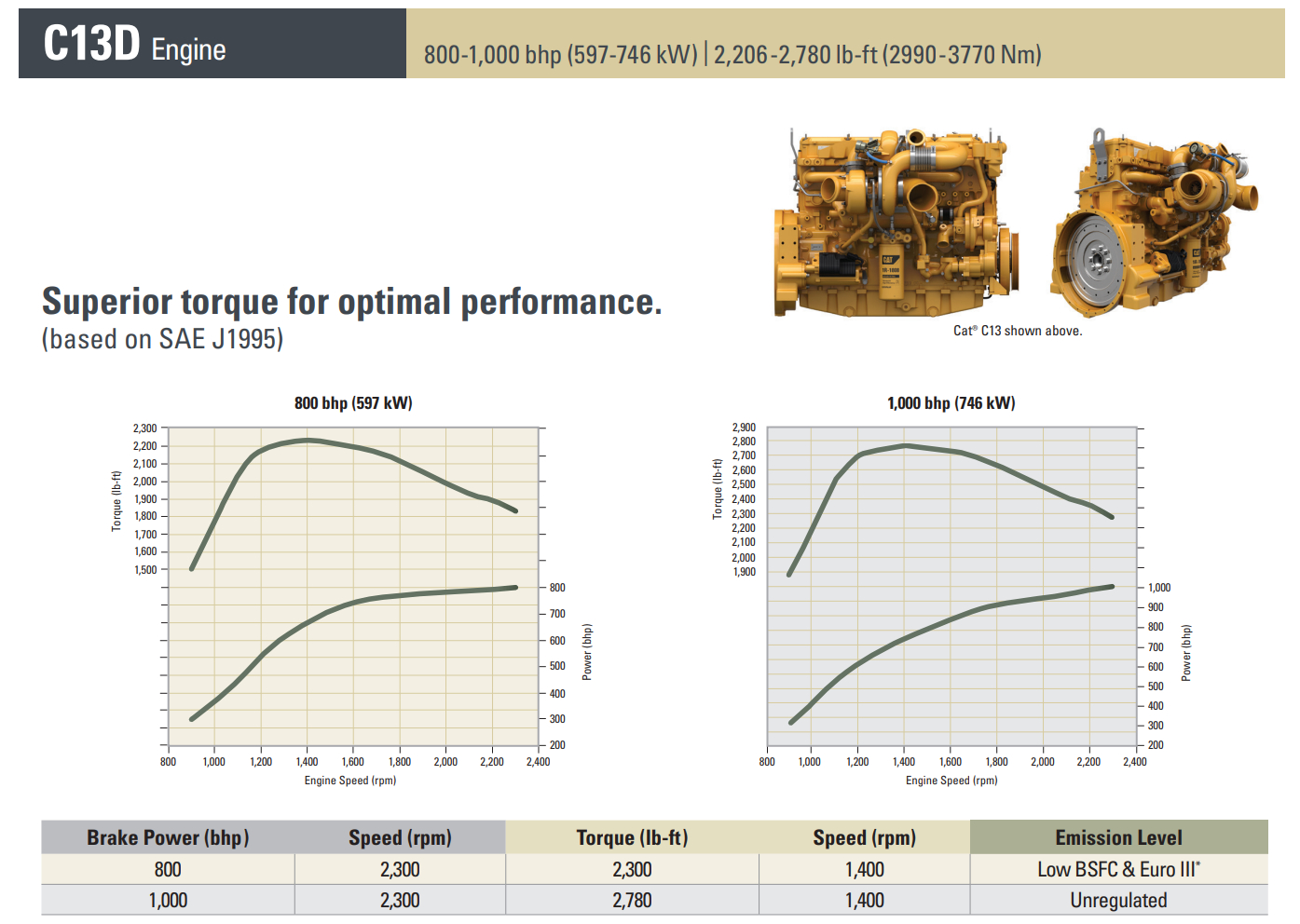Click the "Speed (rpm)" header beside the Torque column
This screenshot has width=1300, height=924.
pyautogui.click(x=865, y=837)
